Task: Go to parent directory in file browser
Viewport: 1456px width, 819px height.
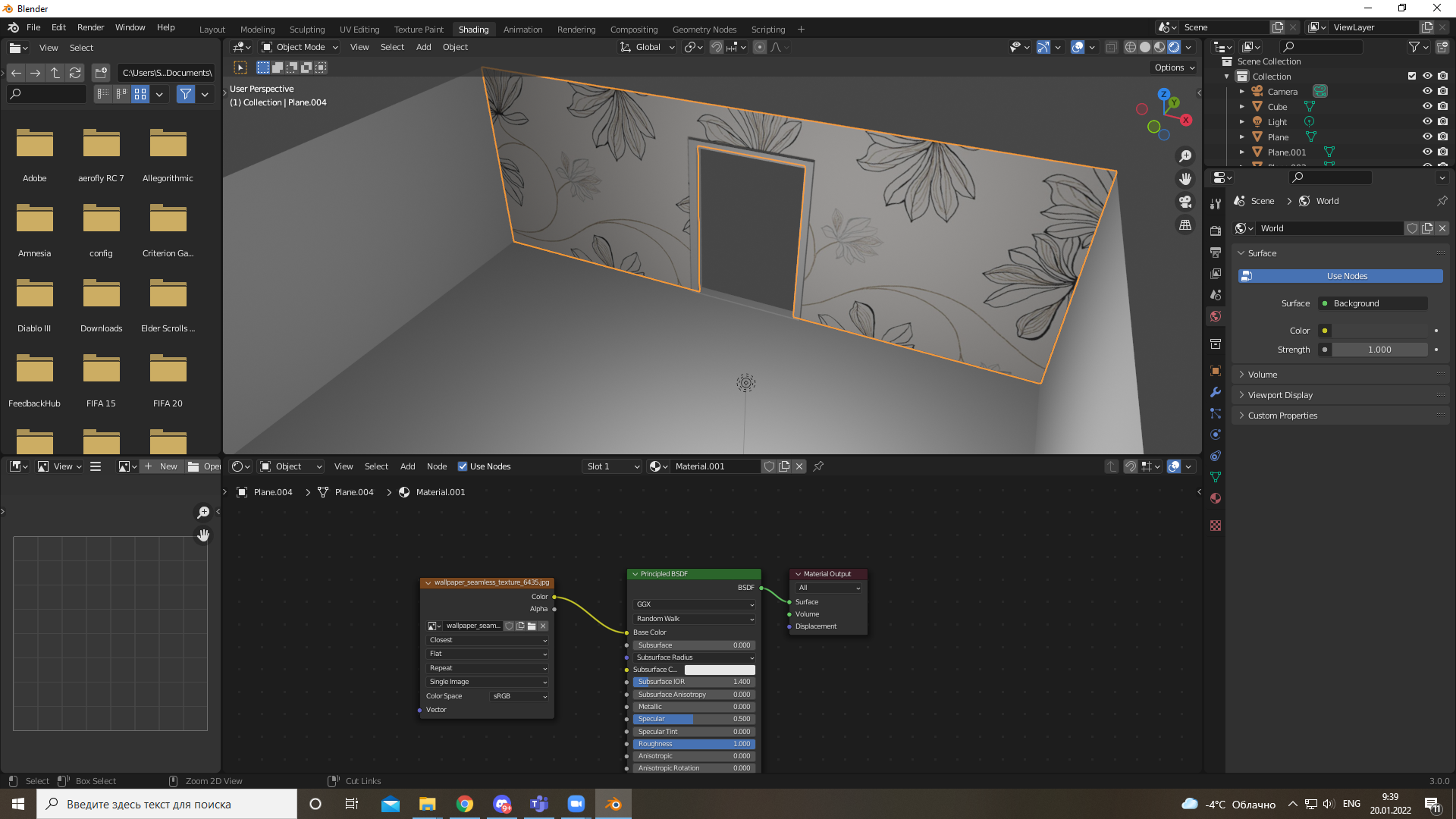Action: (55, 73)
